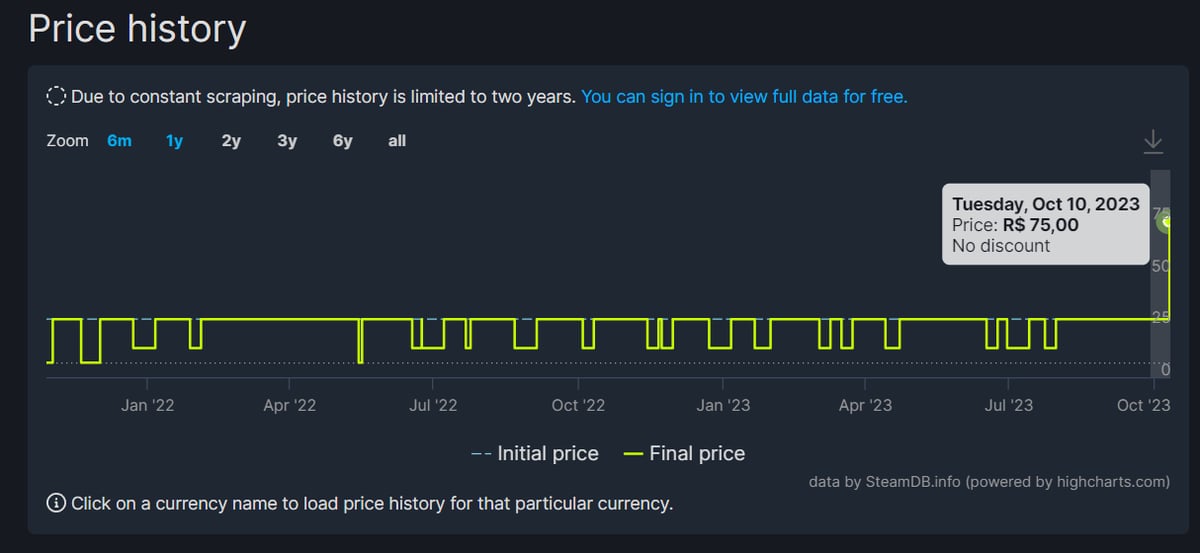1200x553 pixels.
Task: Select the 2y zoom option
Action: tap(231, 141)
